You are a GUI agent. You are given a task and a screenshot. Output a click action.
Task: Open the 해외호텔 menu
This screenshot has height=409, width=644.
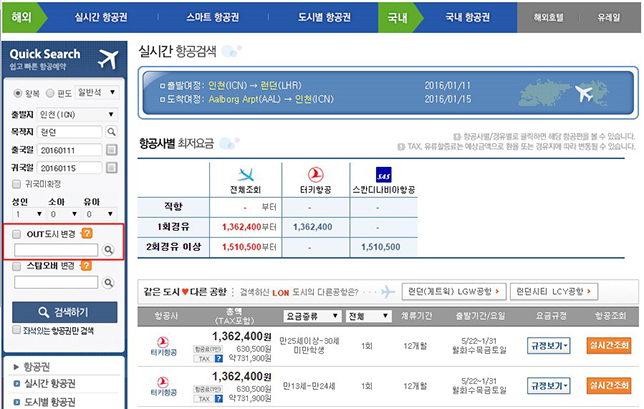coord(549,17)
